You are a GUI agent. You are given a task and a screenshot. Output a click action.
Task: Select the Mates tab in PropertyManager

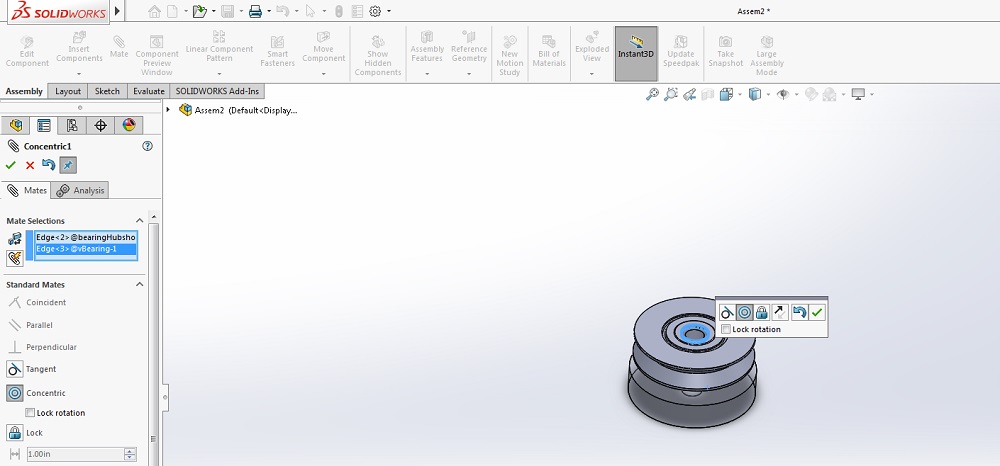click(27, 190)
